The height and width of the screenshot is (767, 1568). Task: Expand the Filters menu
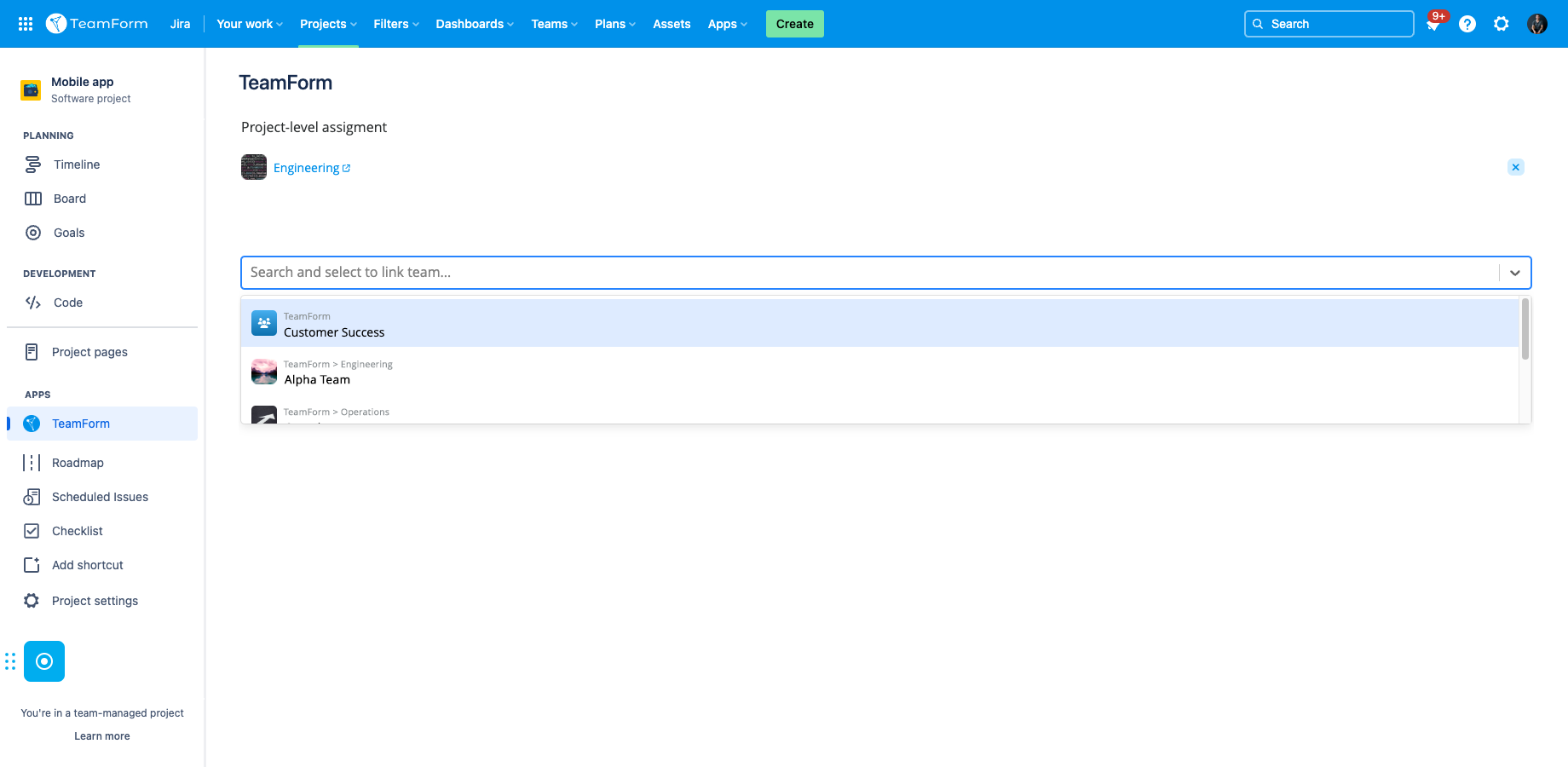point(396,24)
